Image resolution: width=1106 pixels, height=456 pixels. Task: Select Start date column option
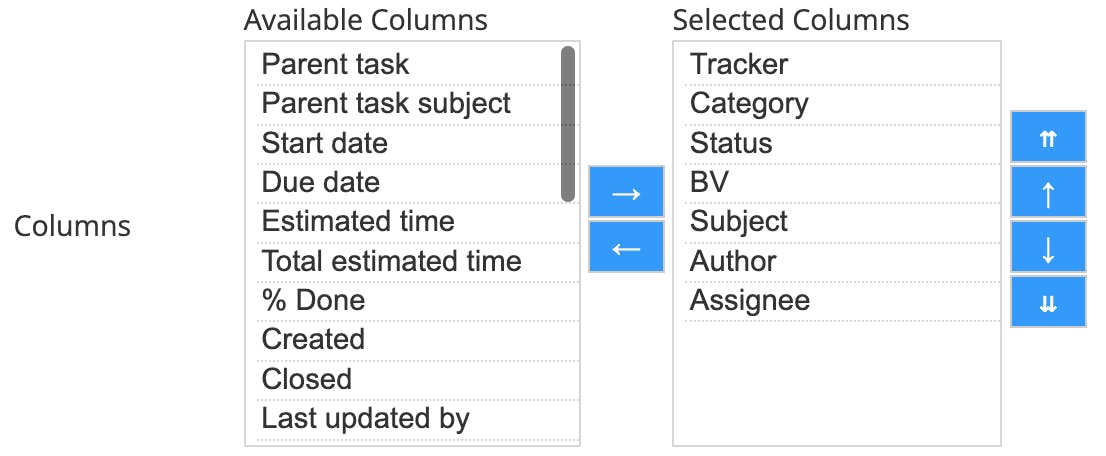[x=325, y=143]
